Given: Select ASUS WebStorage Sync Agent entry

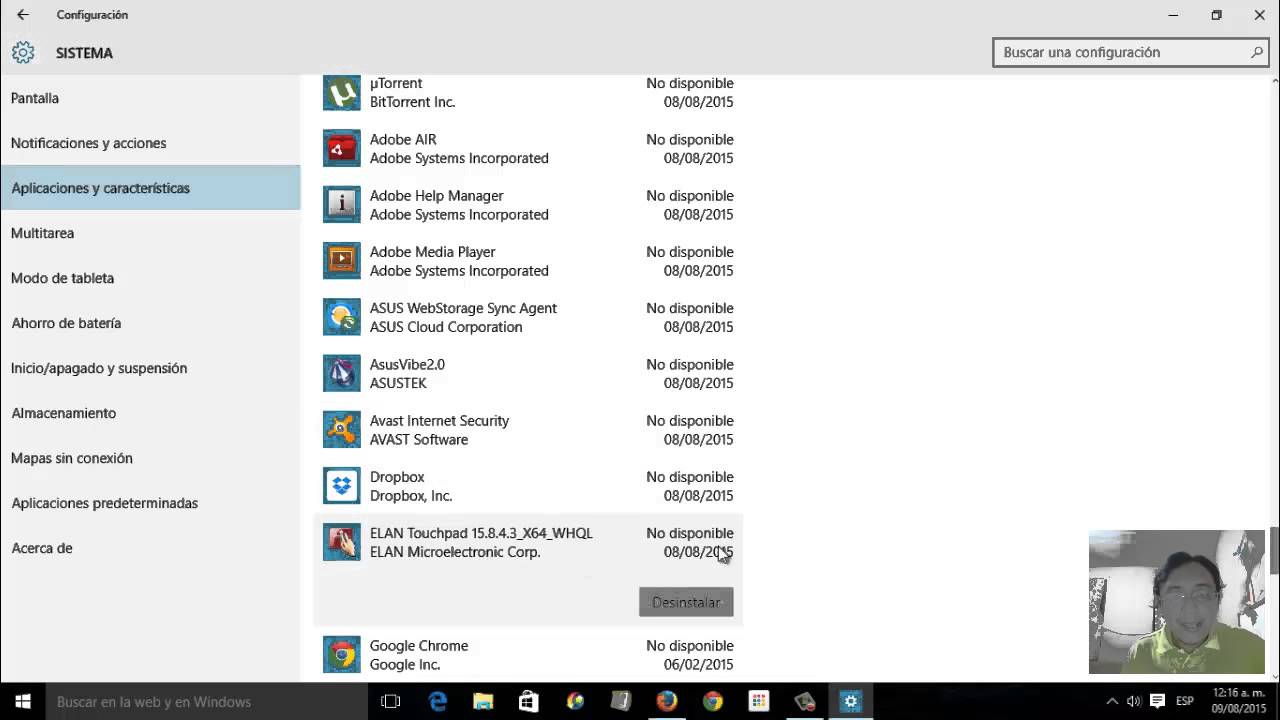Looking at the screenshot, I should (528, 317).
